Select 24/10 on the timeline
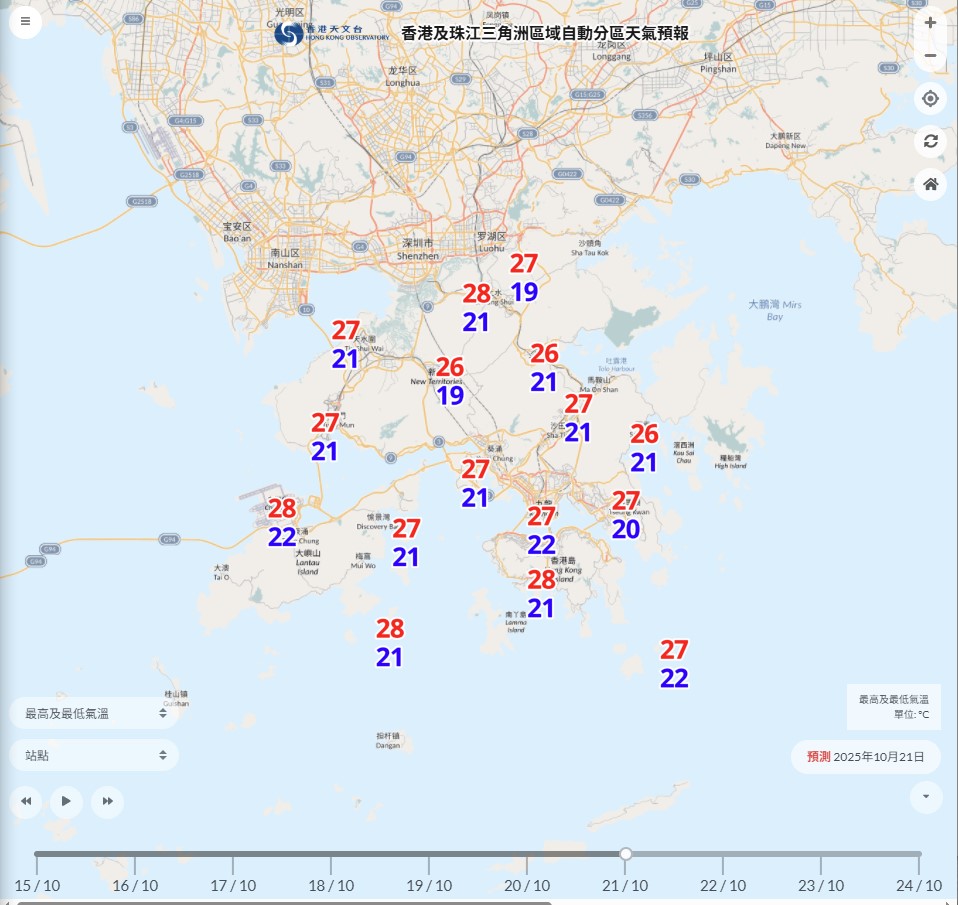958x905 pixels. (918, 885)
